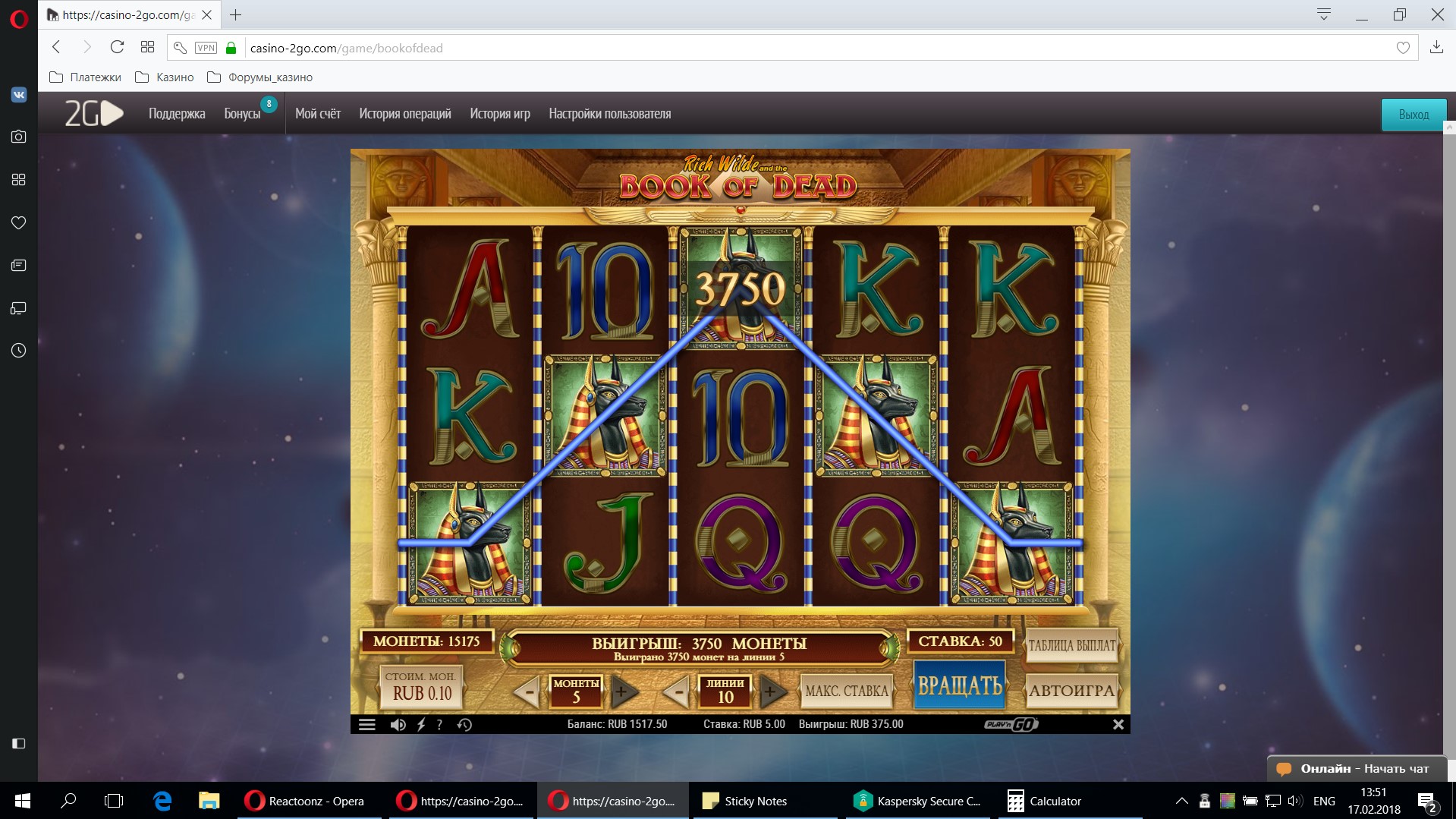Open personal news sidebar icon
This screenshot has height=819, width=1456.
click(x=19, y=265)
